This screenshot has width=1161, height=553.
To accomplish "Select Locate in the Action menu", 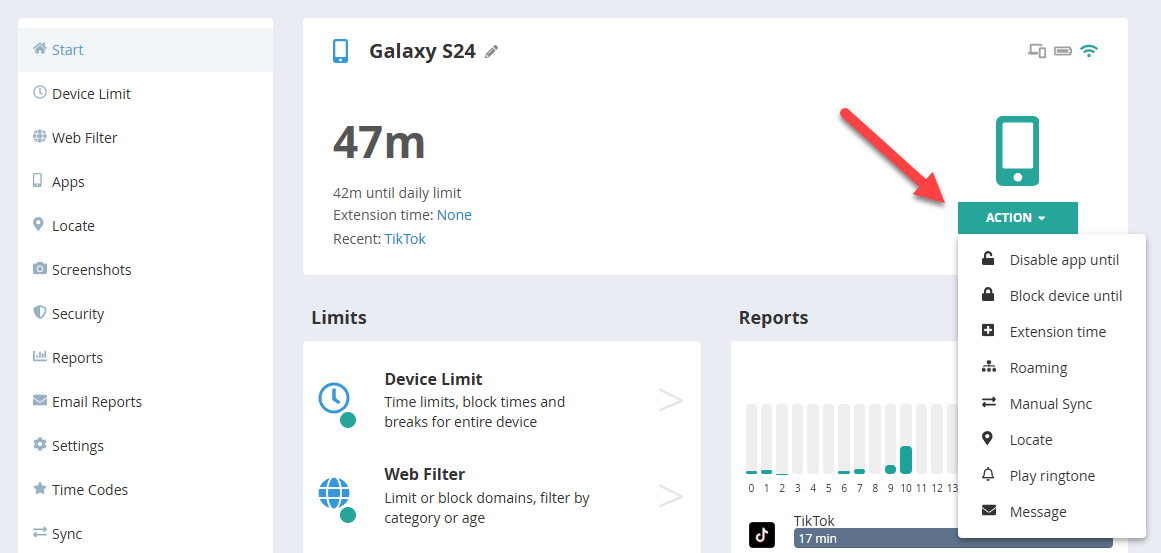I will tap(1051, 440).
